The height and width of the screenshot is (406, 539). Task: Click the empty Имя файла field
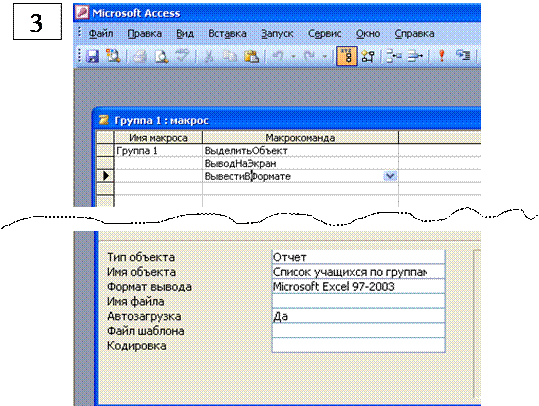point(359,301)
